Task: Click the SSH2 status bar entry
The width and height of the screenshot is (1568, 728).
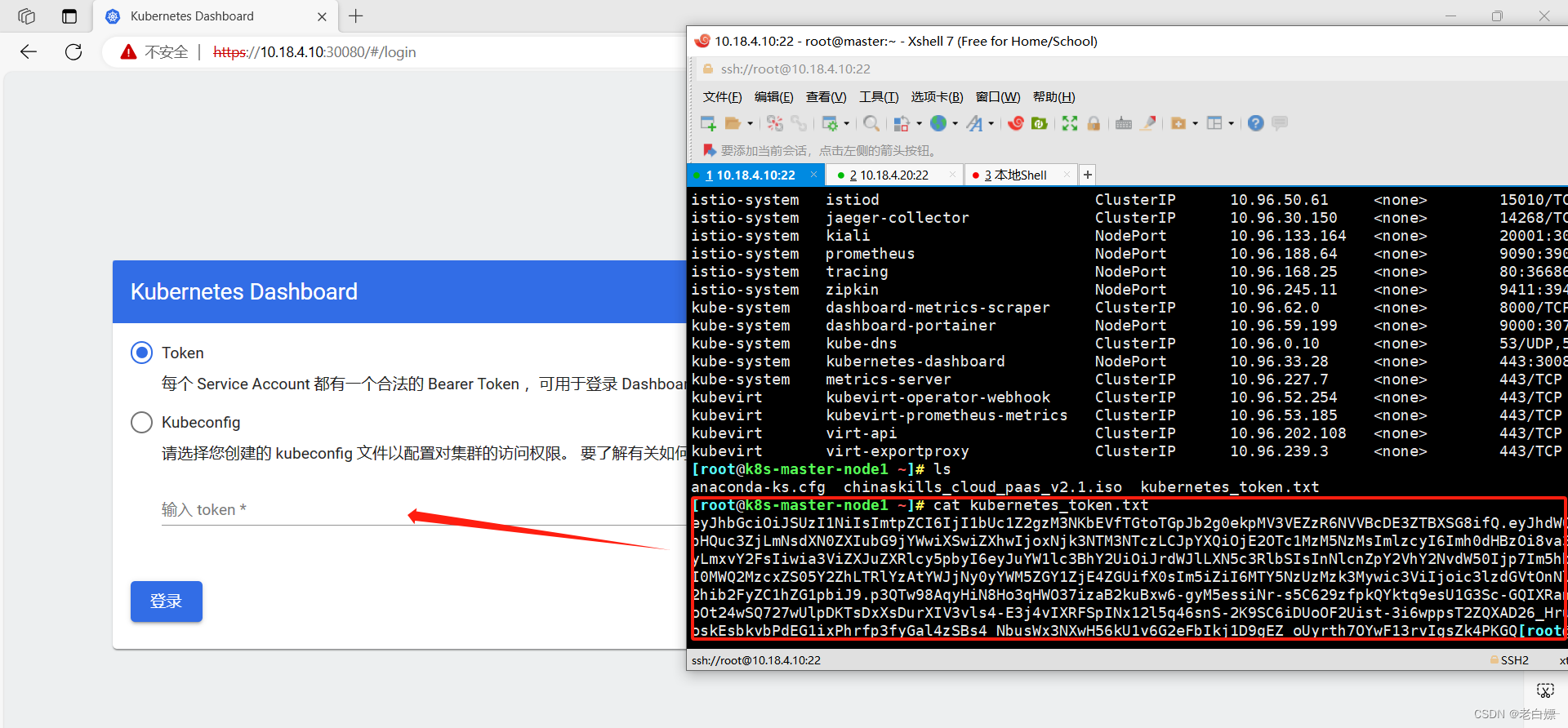Action: point(1509,660)
